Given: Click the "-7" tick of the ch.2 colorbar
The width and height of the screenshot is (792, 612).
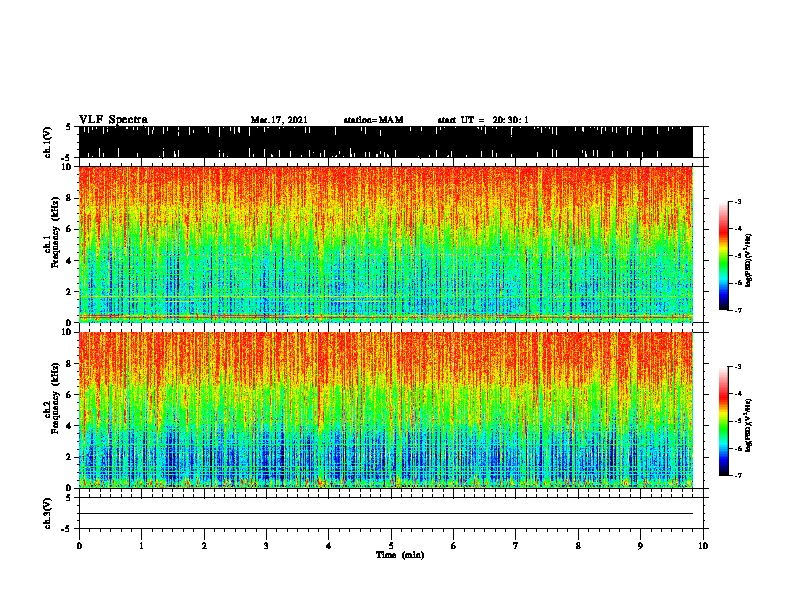Looking at the screenshot, I should pyautogui.click(x=738, y=475).
